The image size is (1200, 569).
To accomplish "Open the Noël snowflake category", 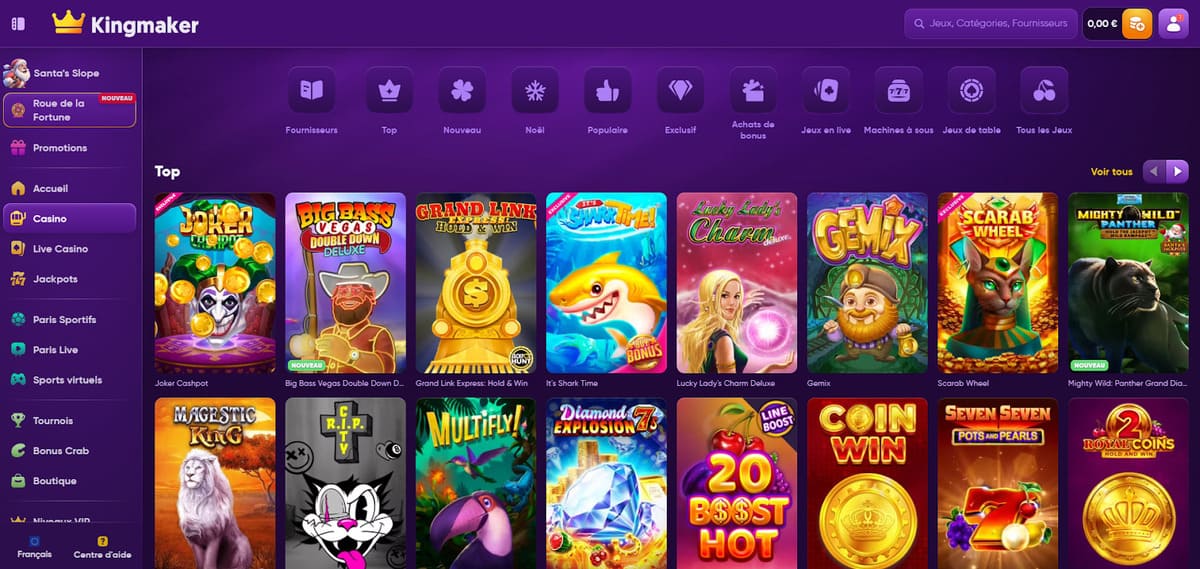I will 535,90.
